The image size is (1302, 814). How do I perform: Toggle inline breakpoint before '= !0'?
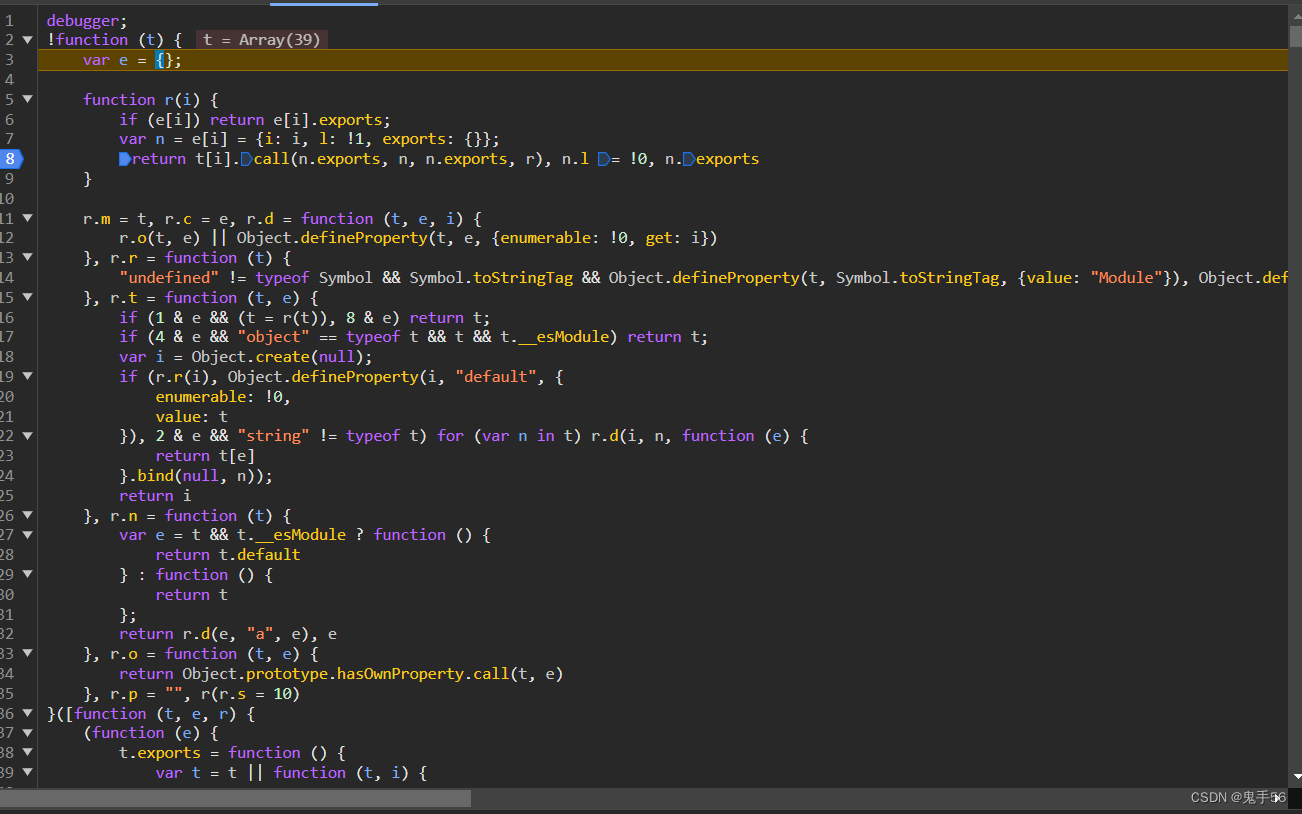coord(603,158)
